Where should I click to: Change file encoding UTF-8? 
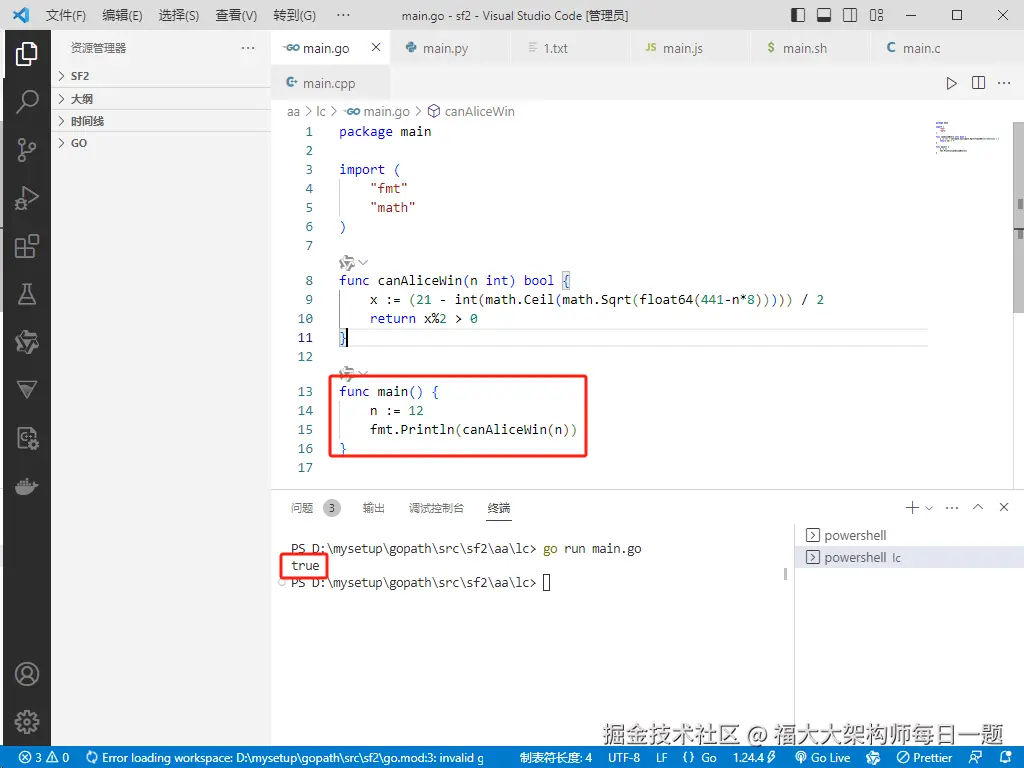click(624, 758)
